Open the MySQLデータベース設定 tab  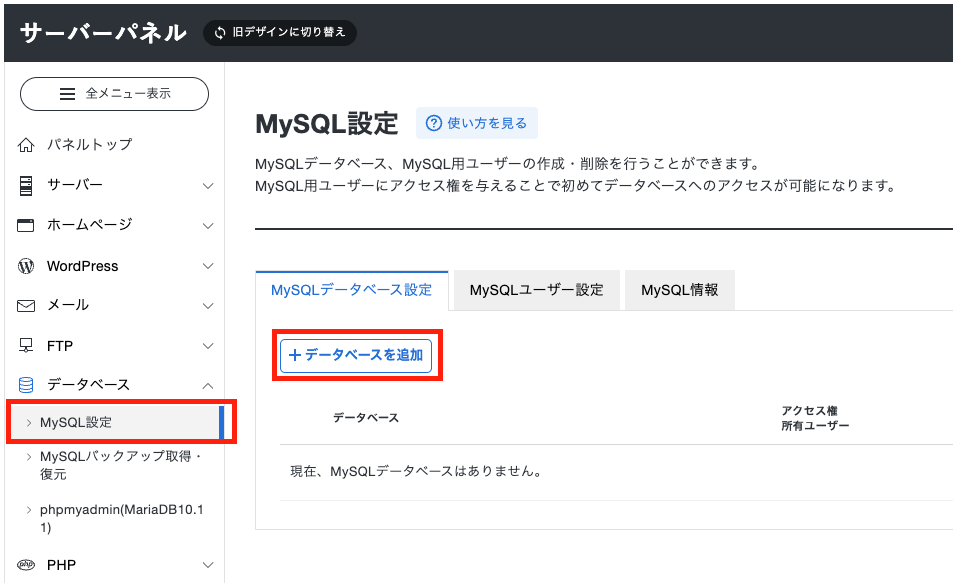(x=352, y=290)
